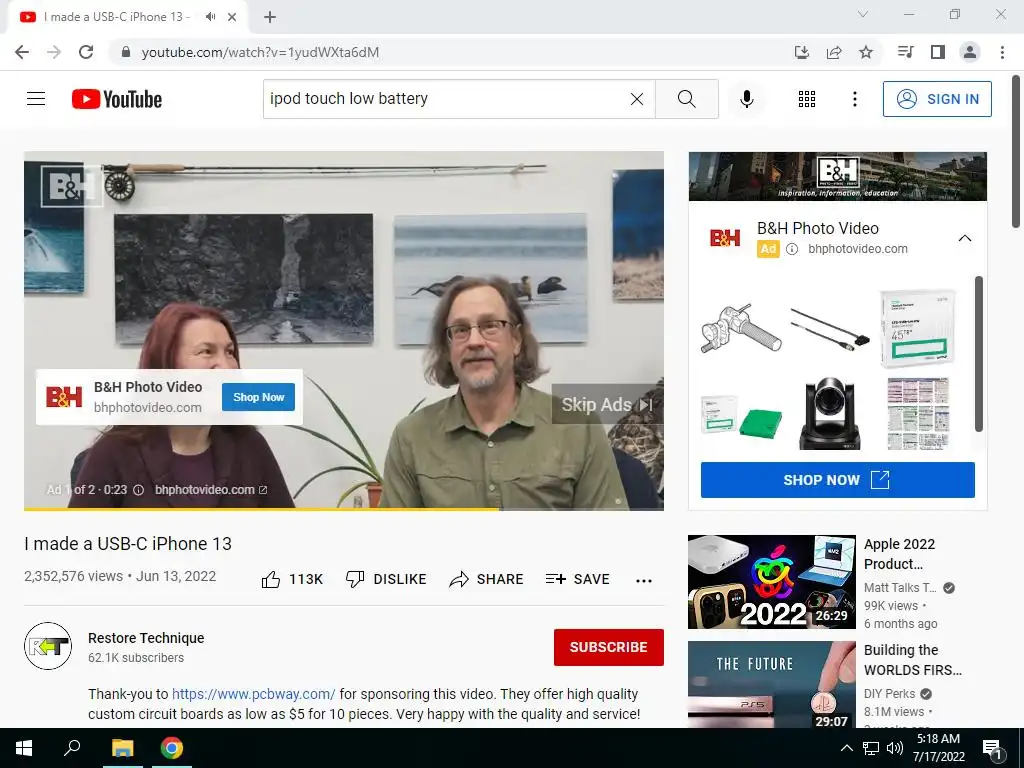This screenshot has height=768, width=1024.
Task: Click the DISLIKE thumbs-down button
Action: [386, 579]
